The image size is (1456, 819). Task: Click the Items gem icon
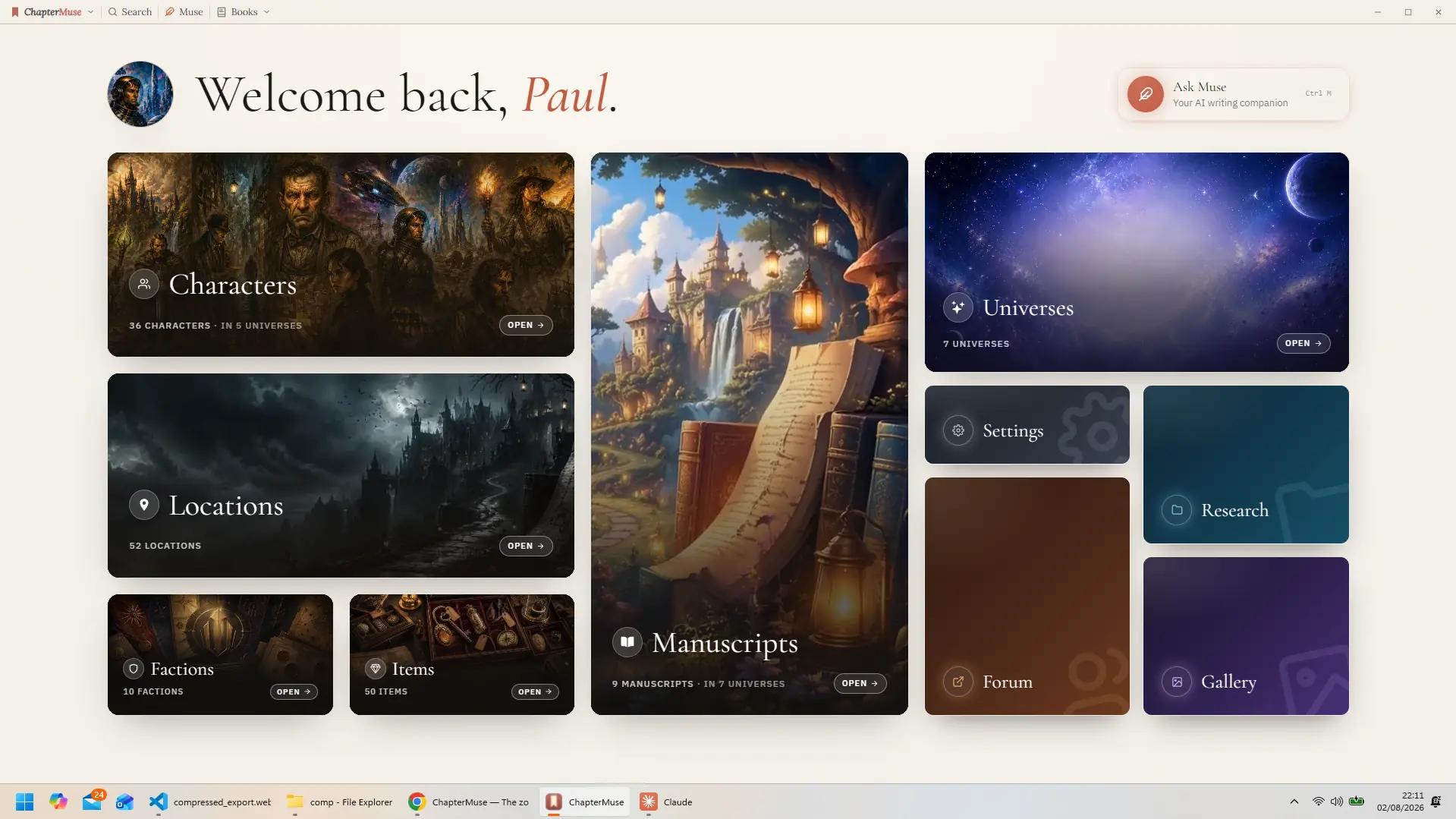[x=376, y=669]
